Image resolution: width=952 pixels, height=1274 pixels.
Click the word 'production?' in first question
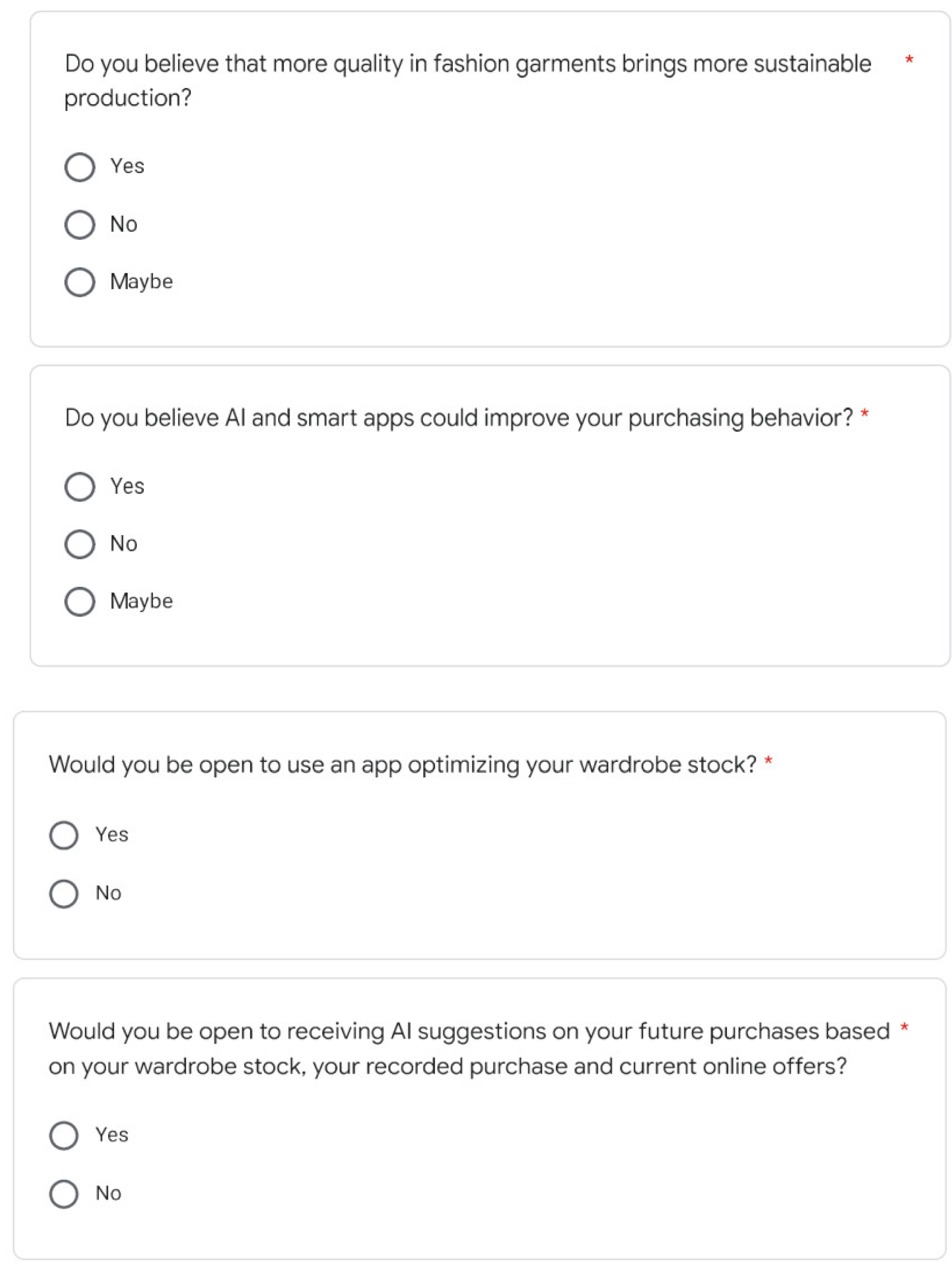[x=128, y=99]
